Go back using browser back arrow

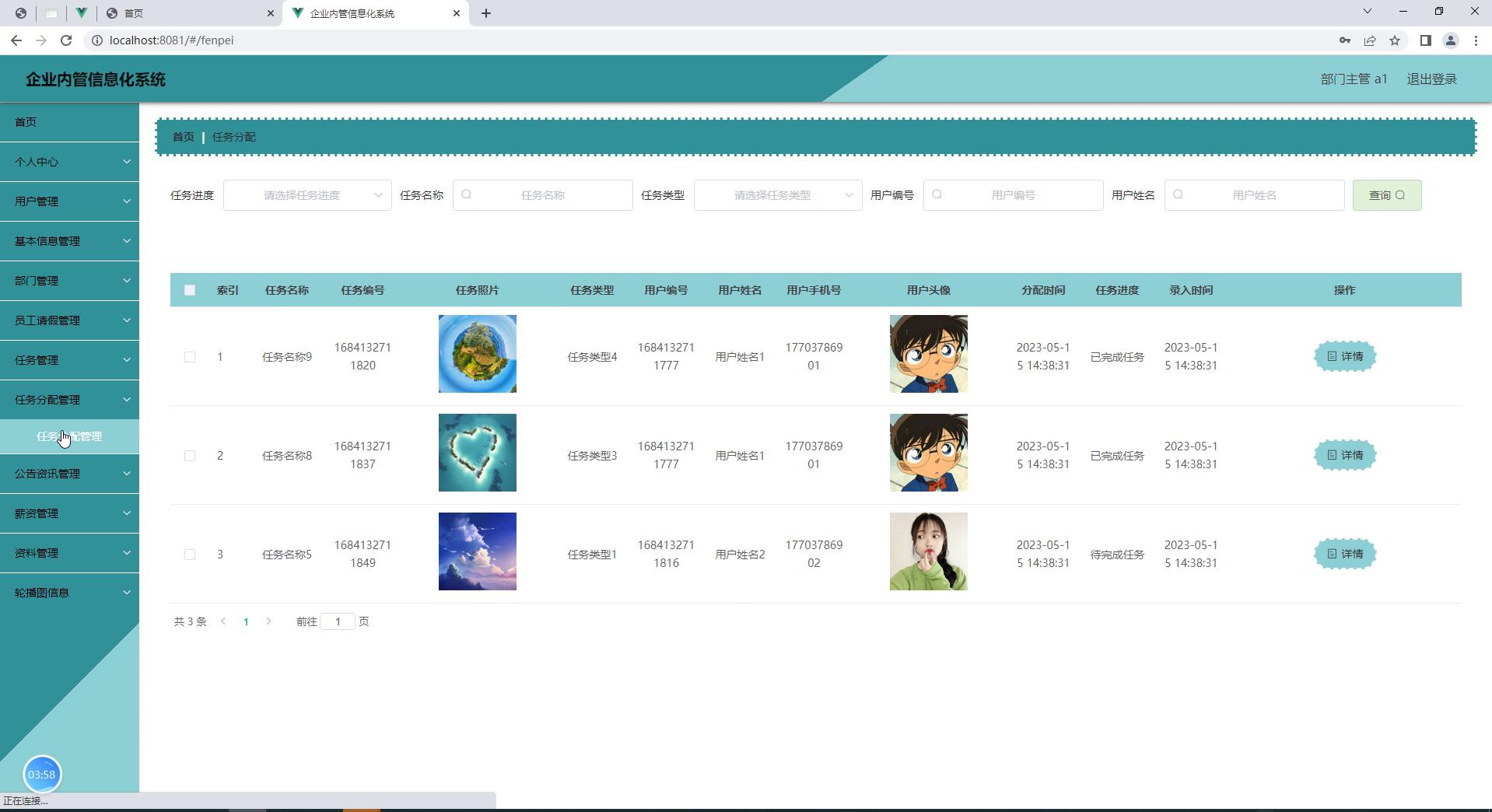point(16,40)
